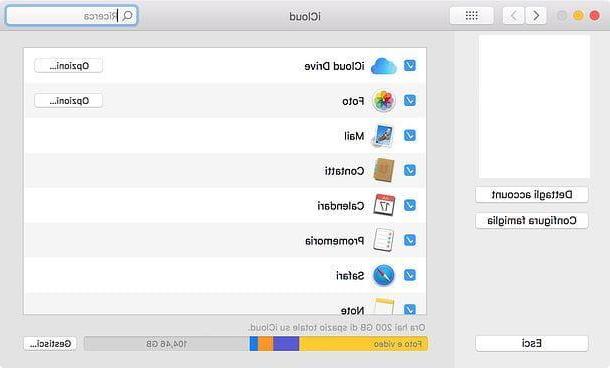Click the orange storage bar segment
The image size is (610, 368).
(265, 344)
